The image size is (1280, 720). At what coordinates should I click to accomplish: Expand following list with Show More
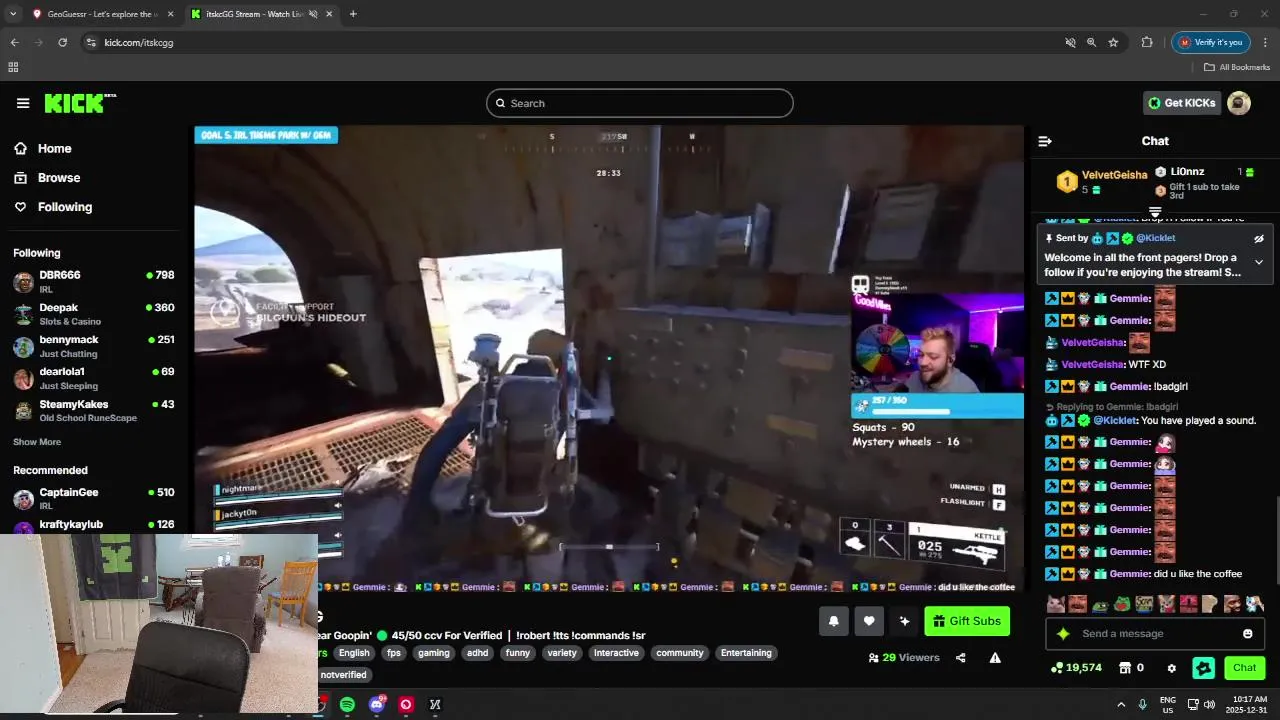coord(37,442)
